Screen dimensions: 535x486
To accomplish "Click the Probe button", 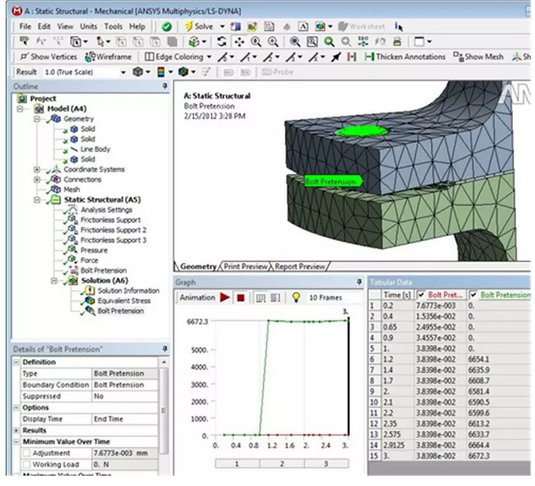I will (x=277, y=72).
